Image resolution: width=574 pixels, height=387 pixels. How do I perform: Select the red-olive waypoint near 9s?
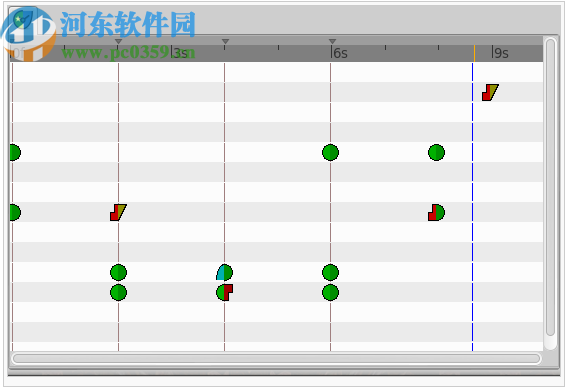click(490, 92)
